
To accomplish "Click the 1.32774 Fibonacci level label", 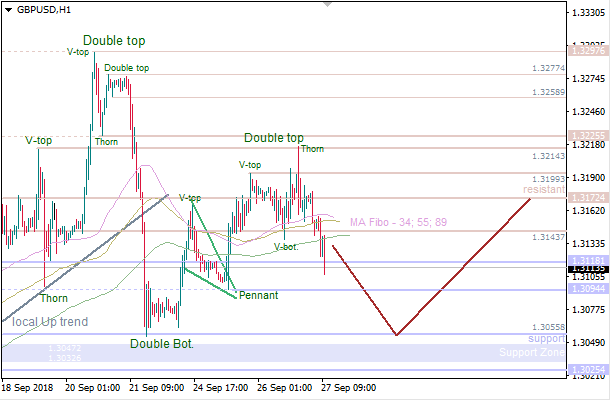I will point(549,70).
